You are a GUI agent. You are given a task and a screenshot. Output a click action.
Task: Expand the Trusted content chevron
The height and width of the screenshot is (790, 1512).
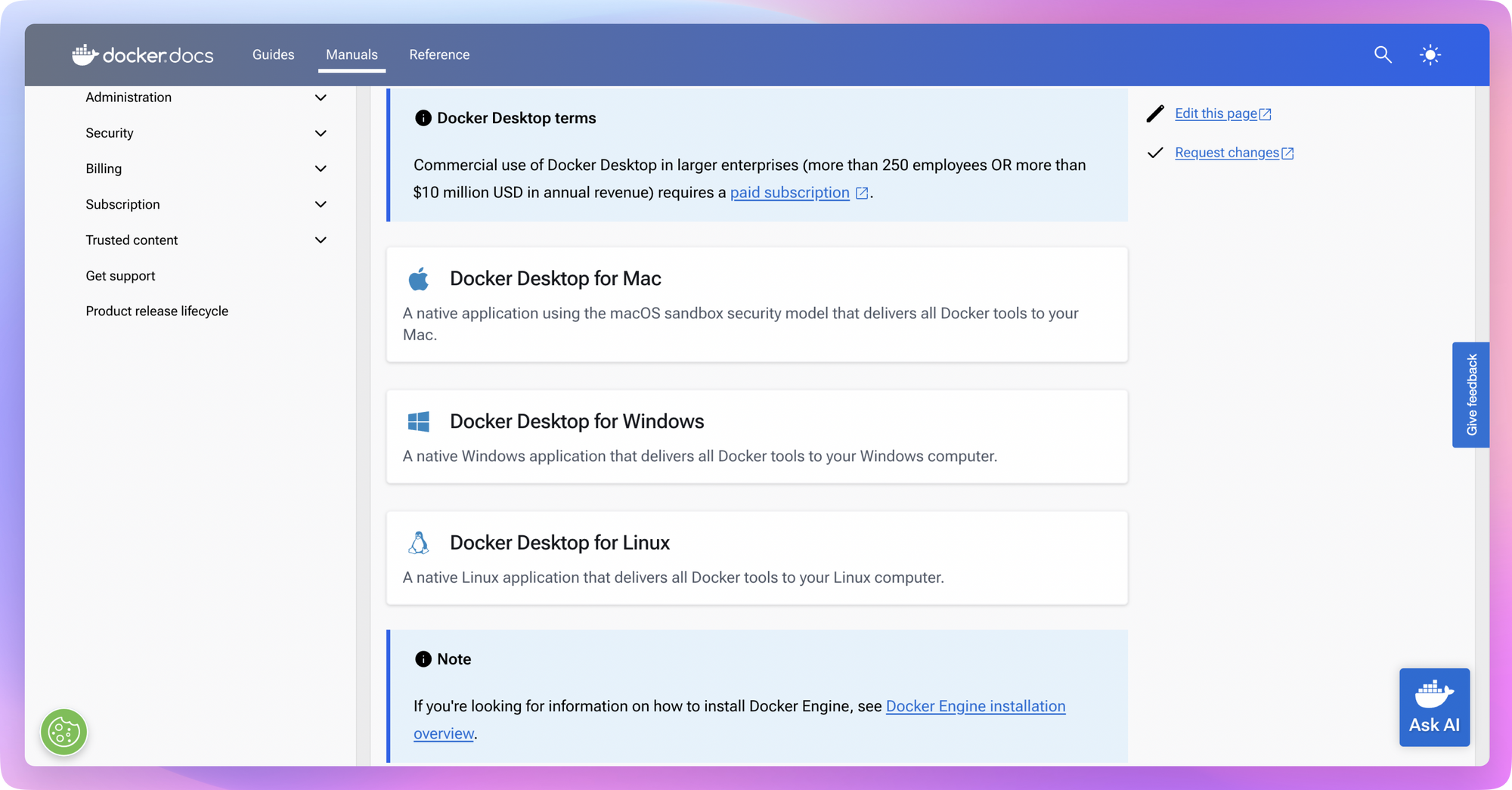tap(321, 240)
